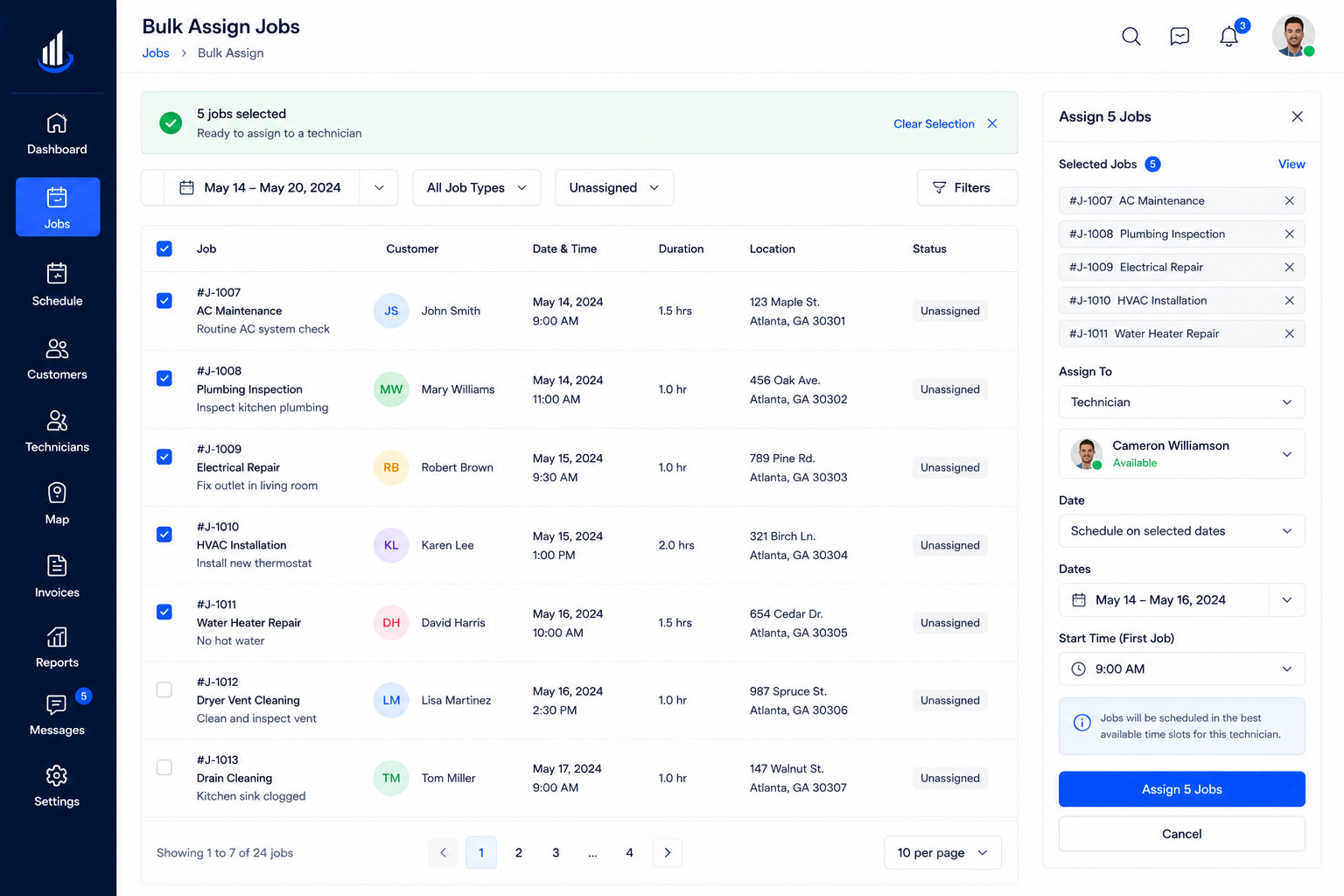Go to page 4
The width and height of the screenshot is (1344, 896).
coord(629,852)
